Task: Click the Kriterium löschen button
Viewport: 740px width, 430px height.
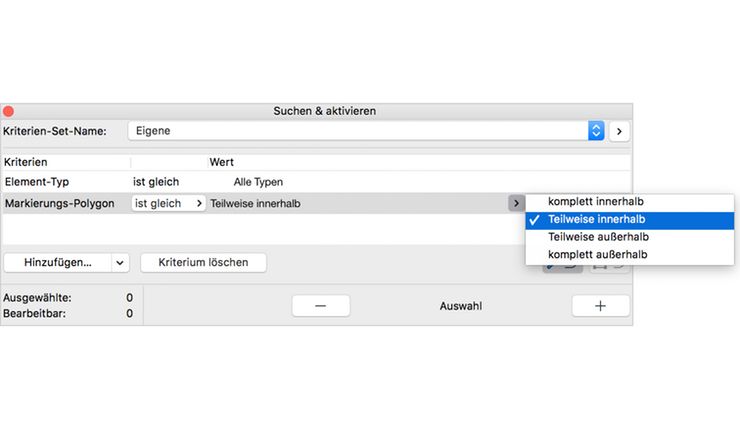Action: pos(203,262)
